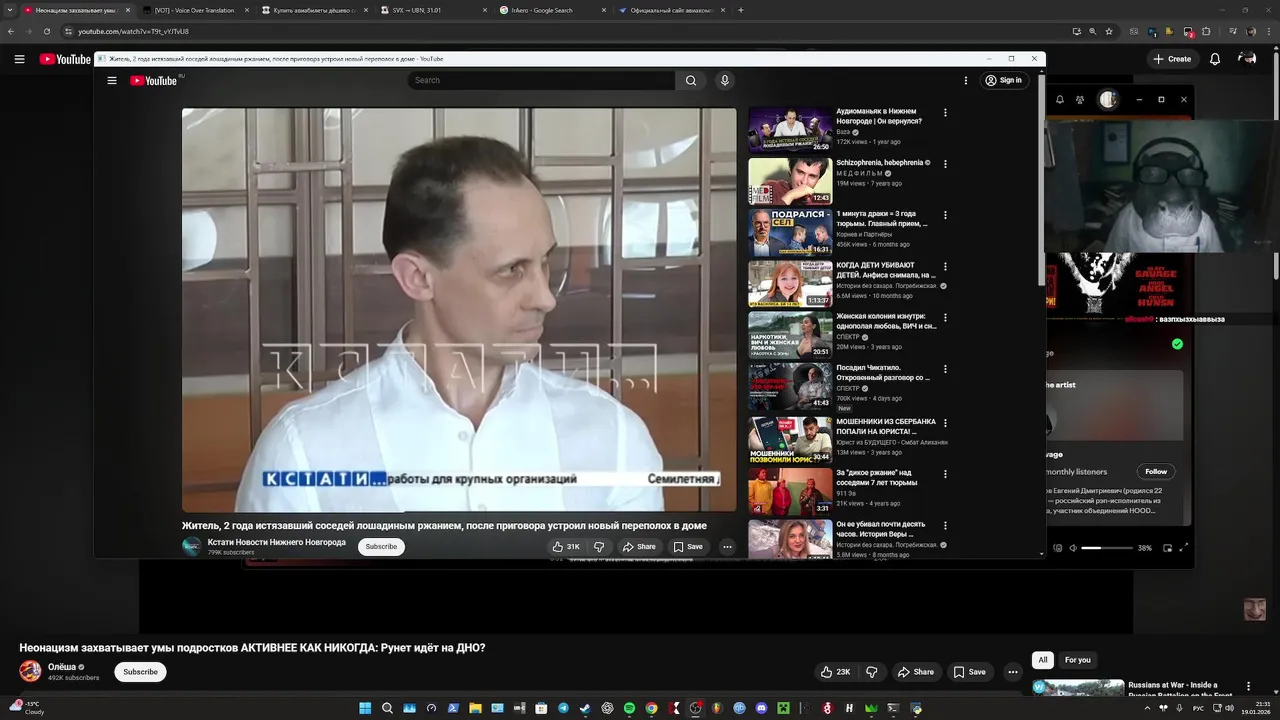The width and height of the screenshot is (1280, 720).
Task: Open the hamburger guide menu in the popup YouTube window
Action: (112, 80)
